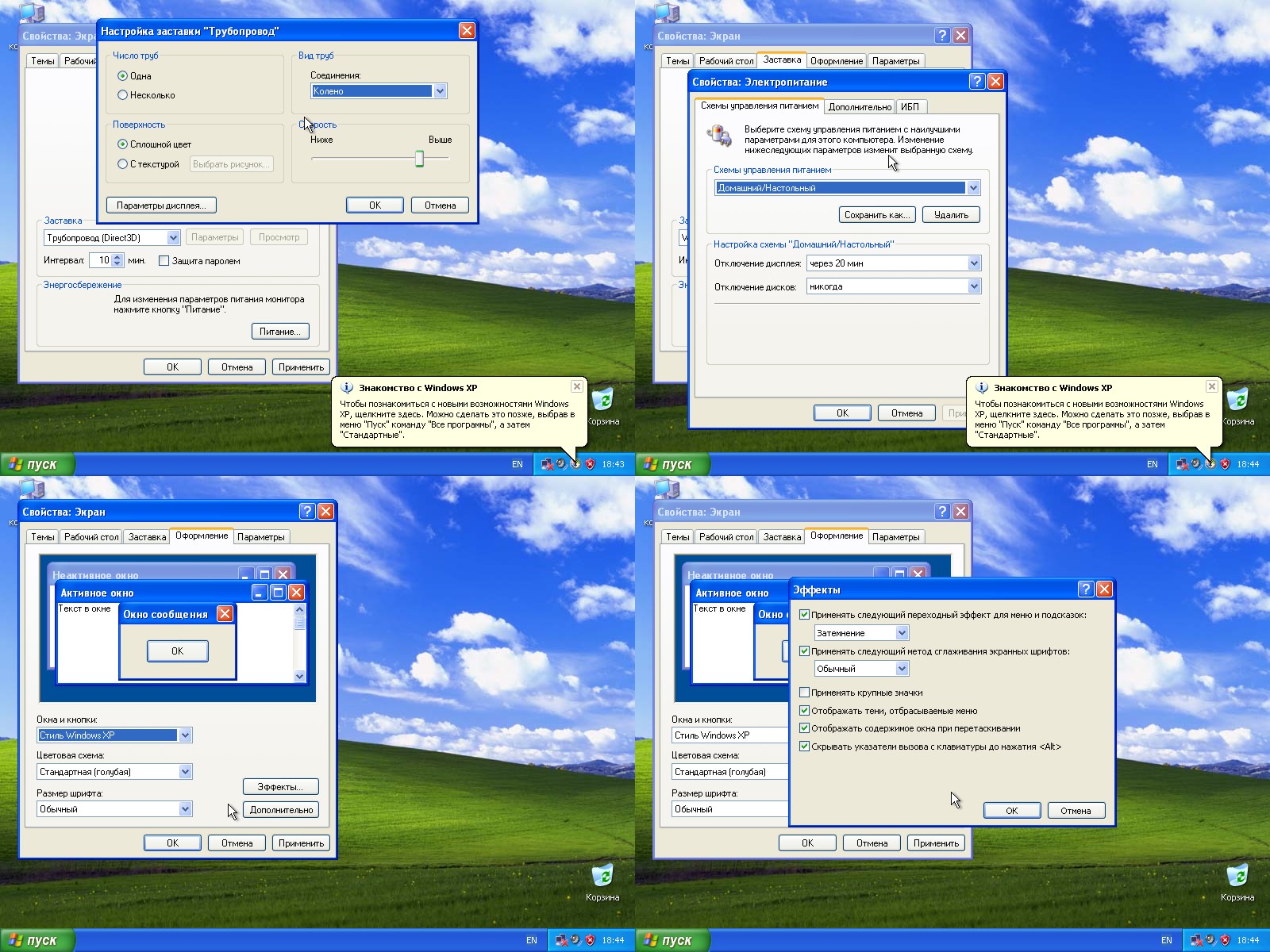Click the Цветовая схема dropdown arrow
This screenshot has height=952, width=1270.
click(185, 772)
